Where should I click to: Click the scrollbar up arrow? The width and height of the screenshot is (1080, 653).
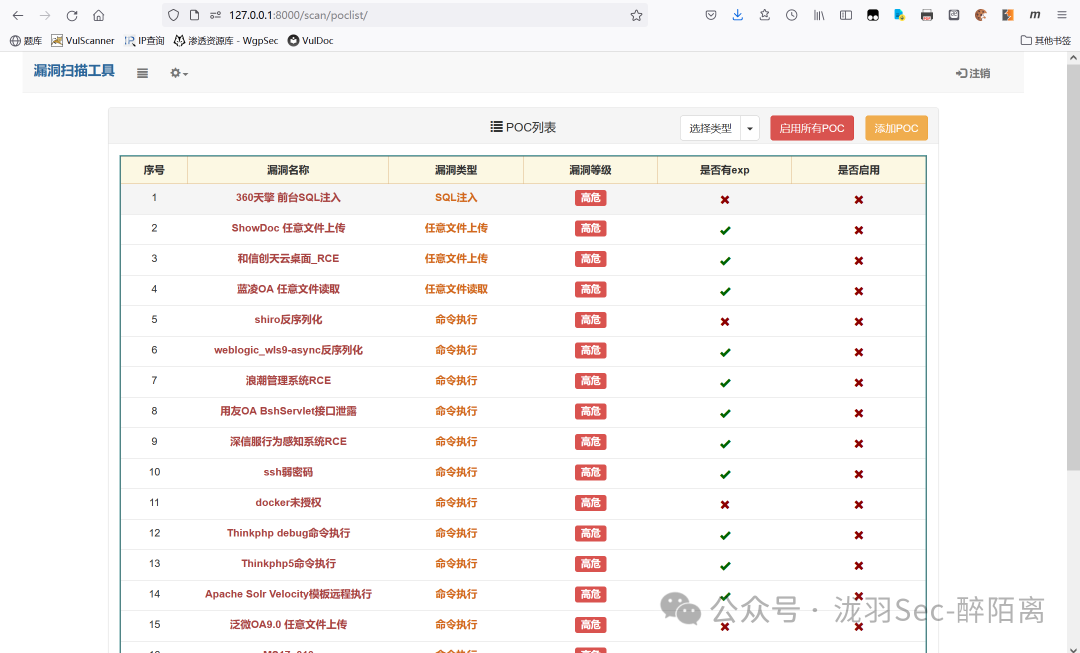pyautogui.click(x=1073, y=58)
